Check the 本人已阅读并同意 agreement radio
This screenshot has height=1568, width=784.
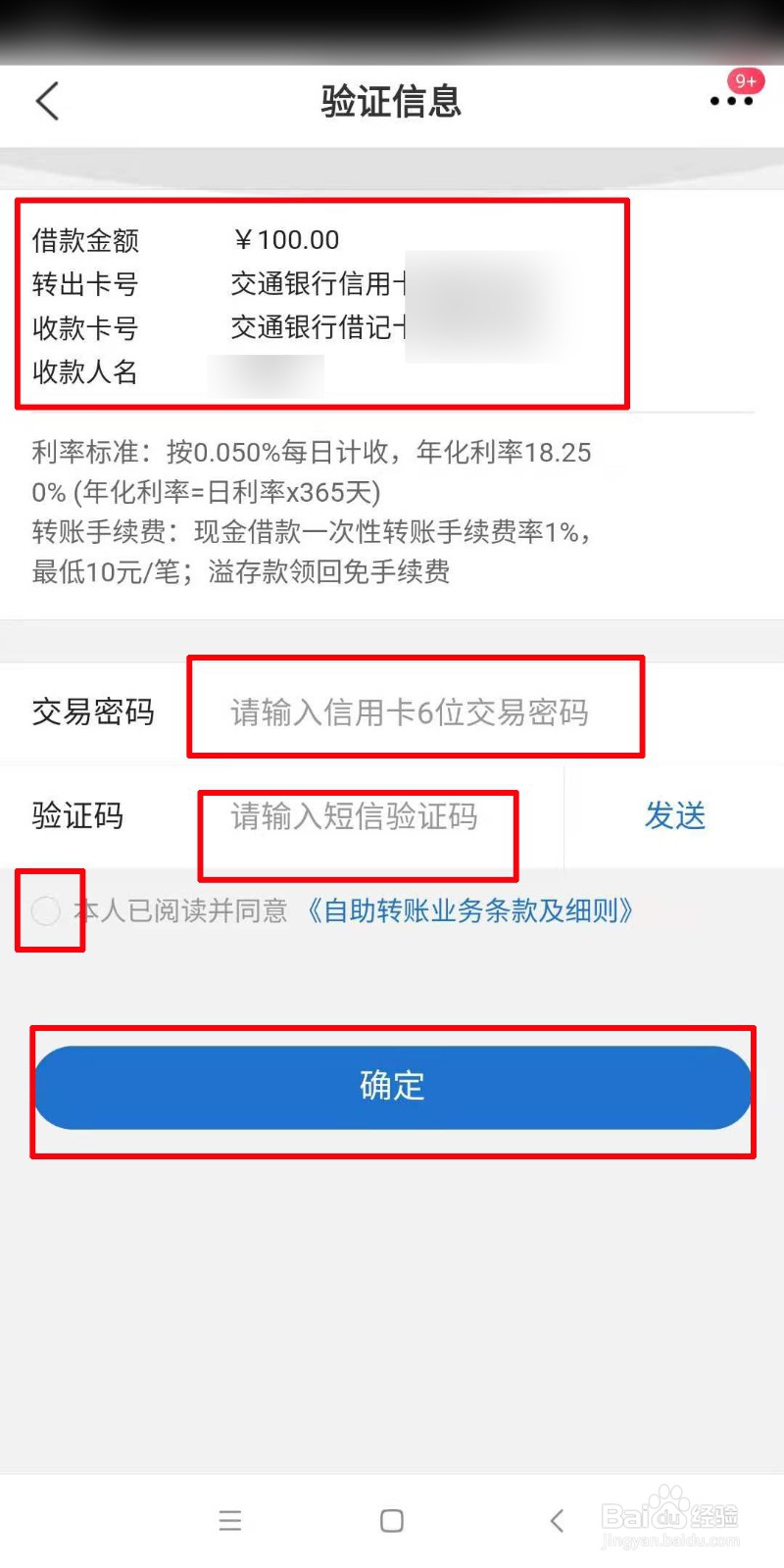pos(46,910)
